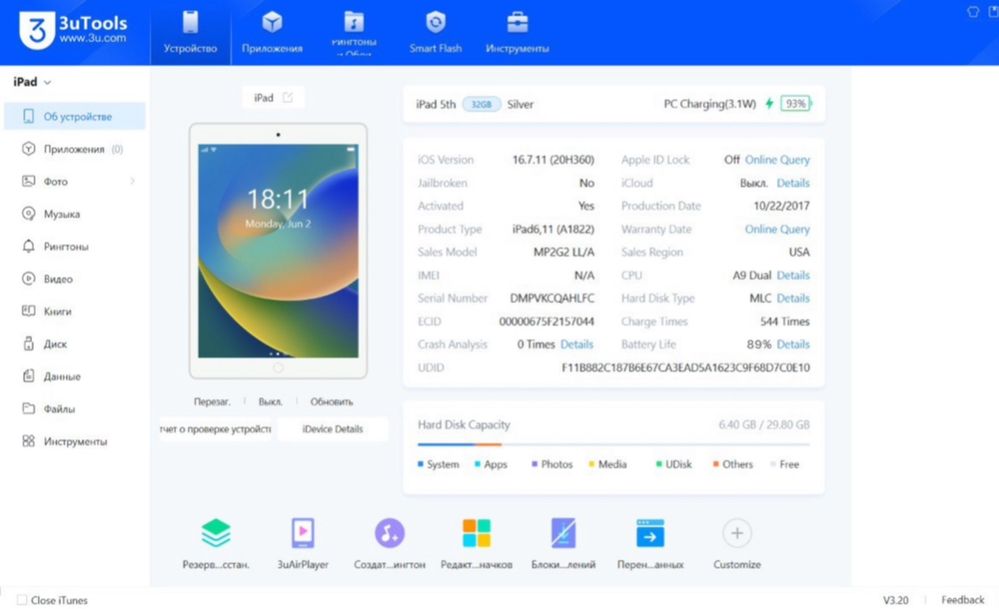Open the Рингтоны sidebar section

pos(75,247)
